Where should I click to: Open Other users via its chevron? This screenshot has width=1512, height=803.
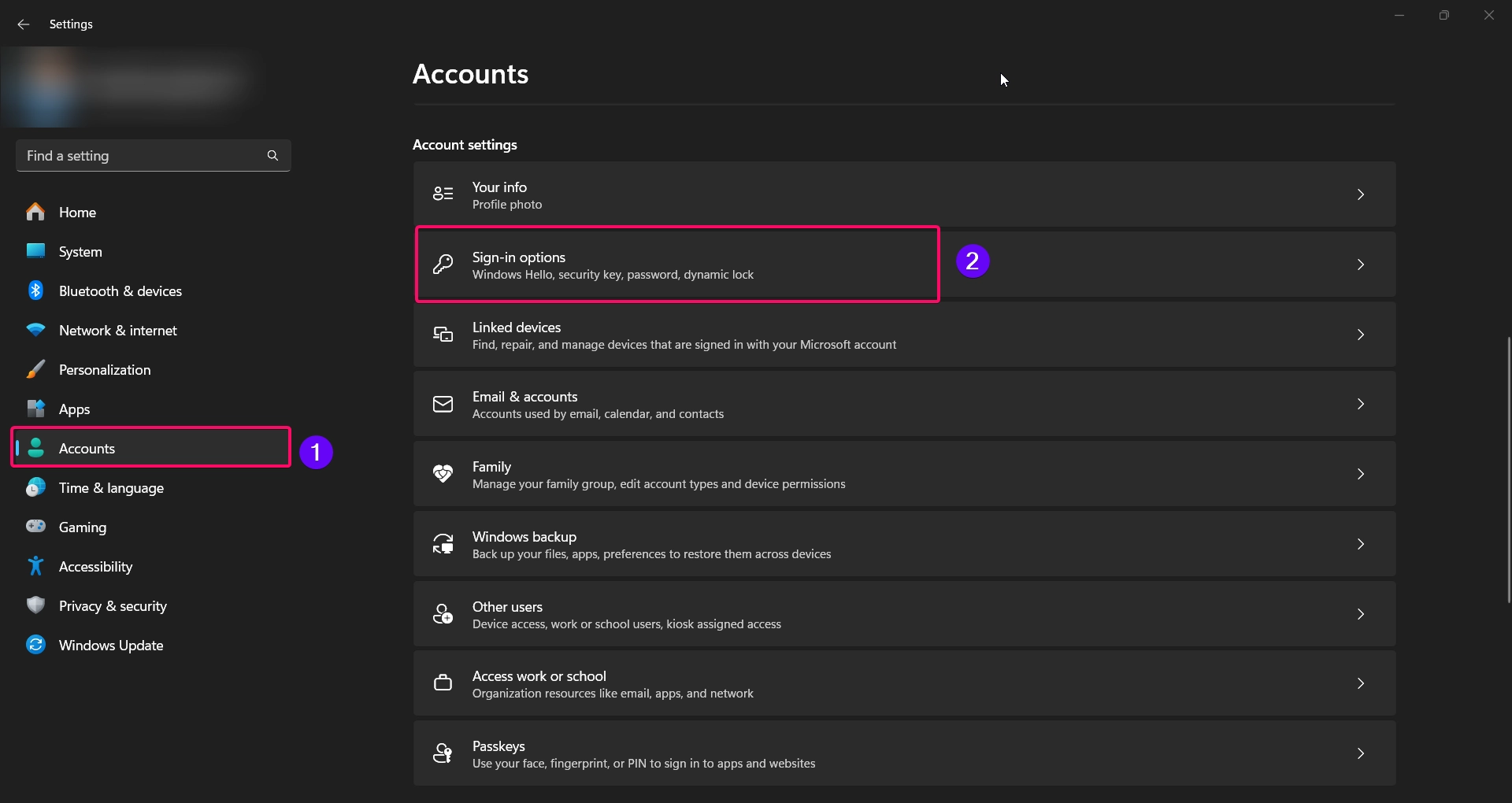click(1361, 614)
